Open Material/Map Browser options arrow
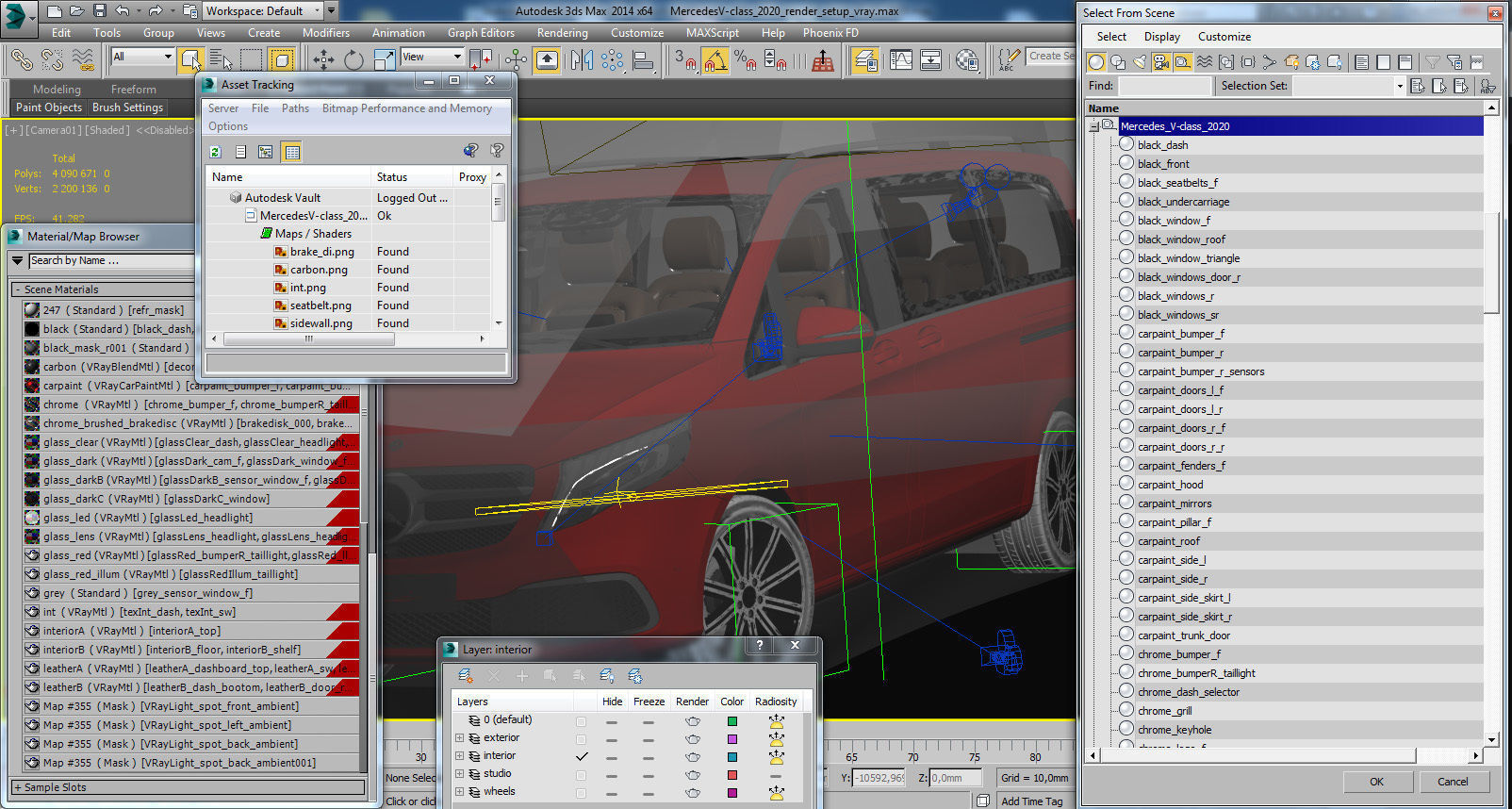Viewport: 1512px width, 809px height. pos(18,260)
